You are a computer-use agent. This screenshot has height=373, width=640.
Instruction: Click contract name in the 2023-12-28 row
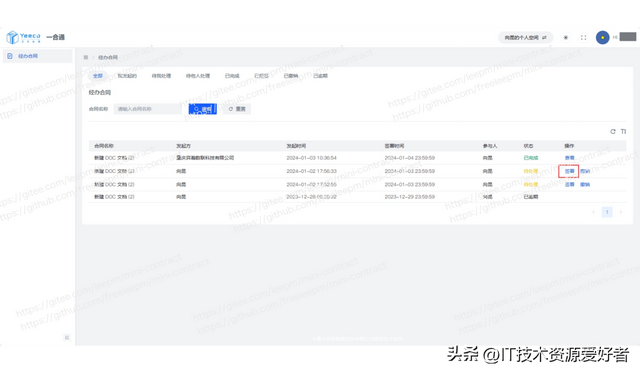(x=114, y=197)
